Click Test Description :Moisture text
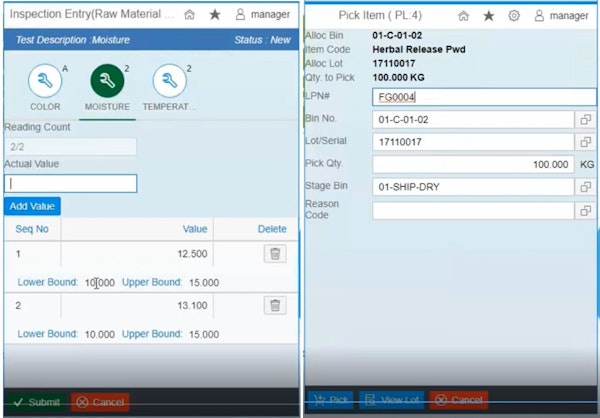Screen dimensions: 600x418 coord(73,40)
